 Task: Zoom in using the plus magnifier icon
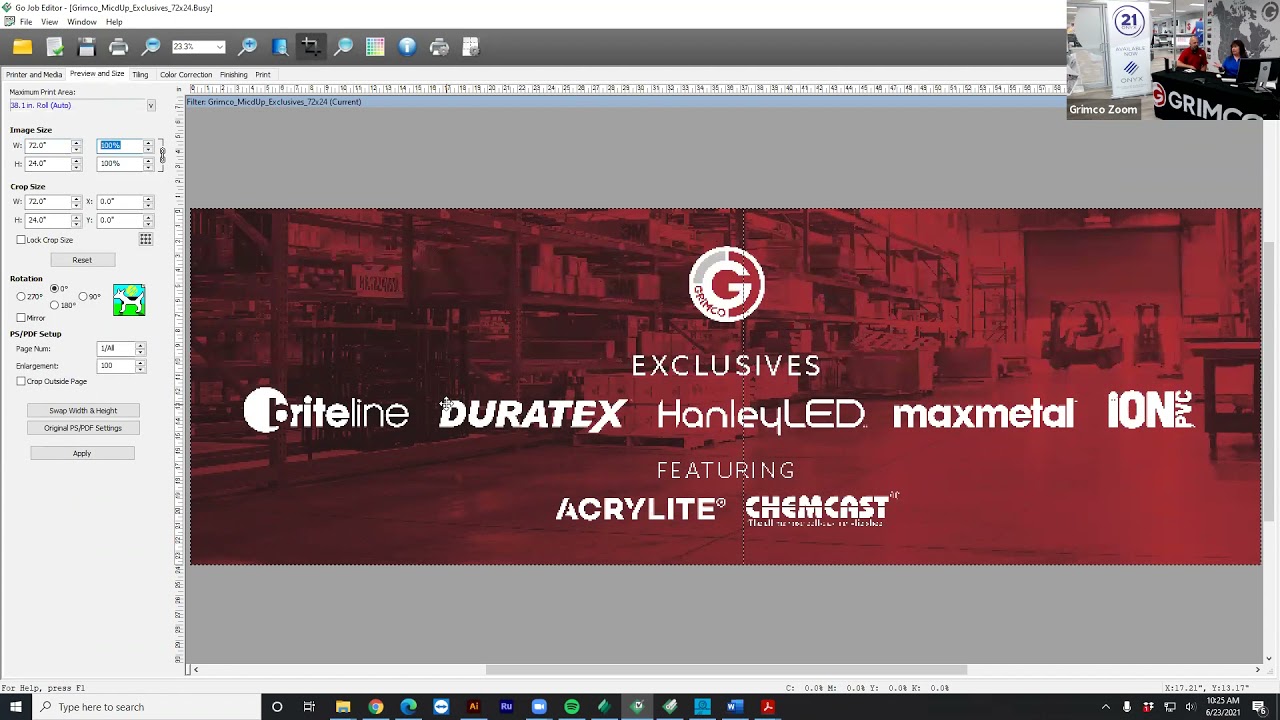pyautogui.click(x=248, y=47)
